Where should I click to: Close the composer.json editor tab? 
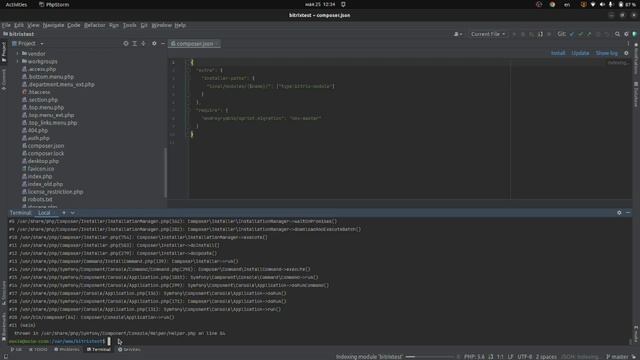coord(217,44)
